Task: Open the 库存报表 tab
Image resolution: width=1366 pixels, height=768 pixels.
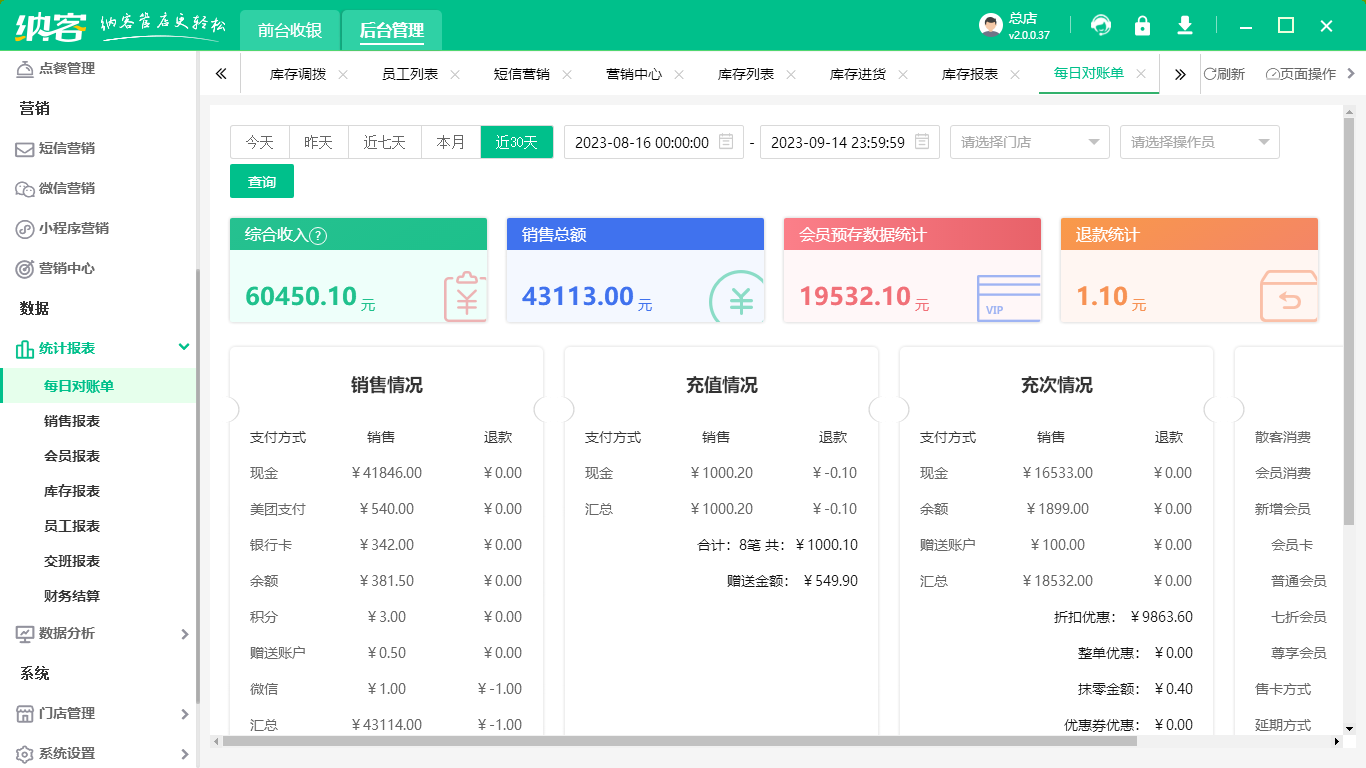Action: [974, 73]
